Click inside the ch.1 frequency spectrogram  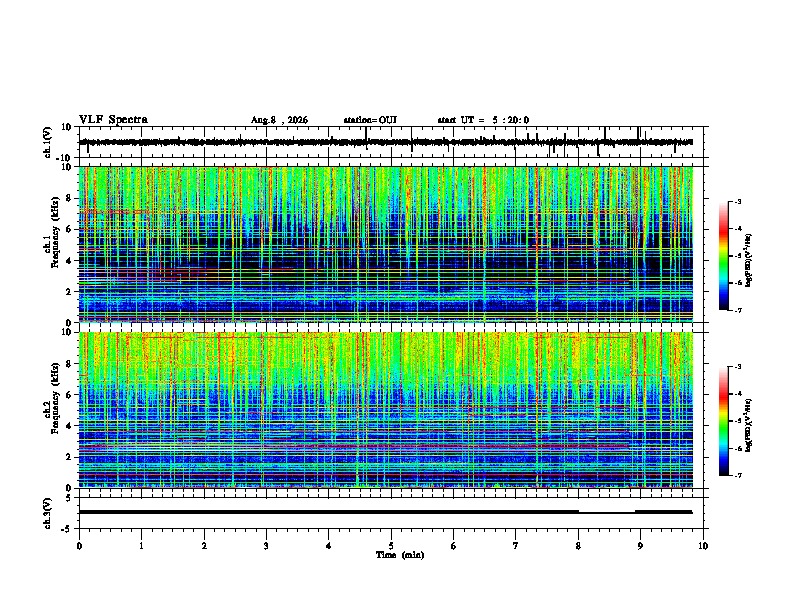[x=386, y=244]
